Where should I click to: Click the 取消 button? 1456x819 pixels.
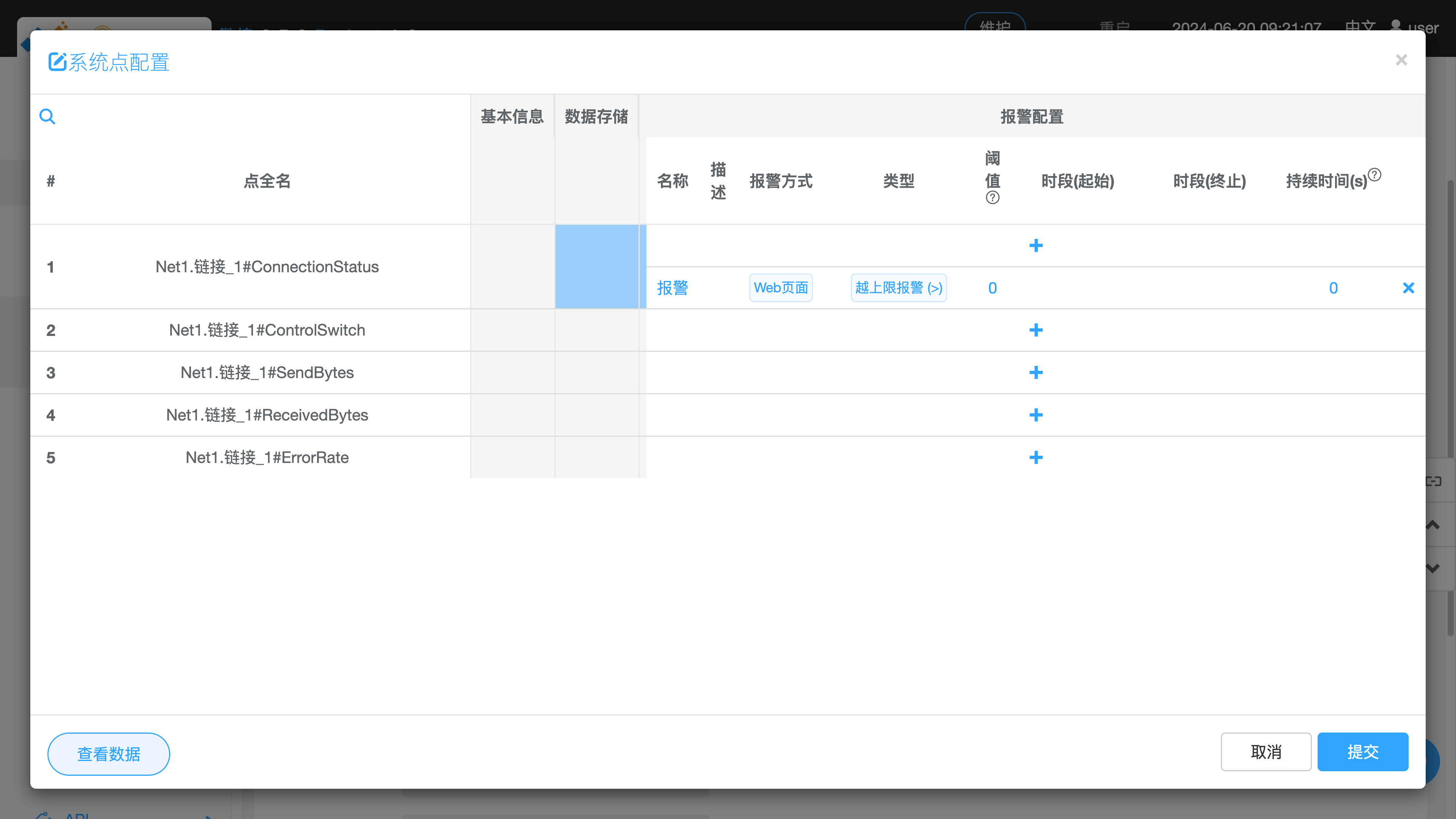[x=1266, y=752]
